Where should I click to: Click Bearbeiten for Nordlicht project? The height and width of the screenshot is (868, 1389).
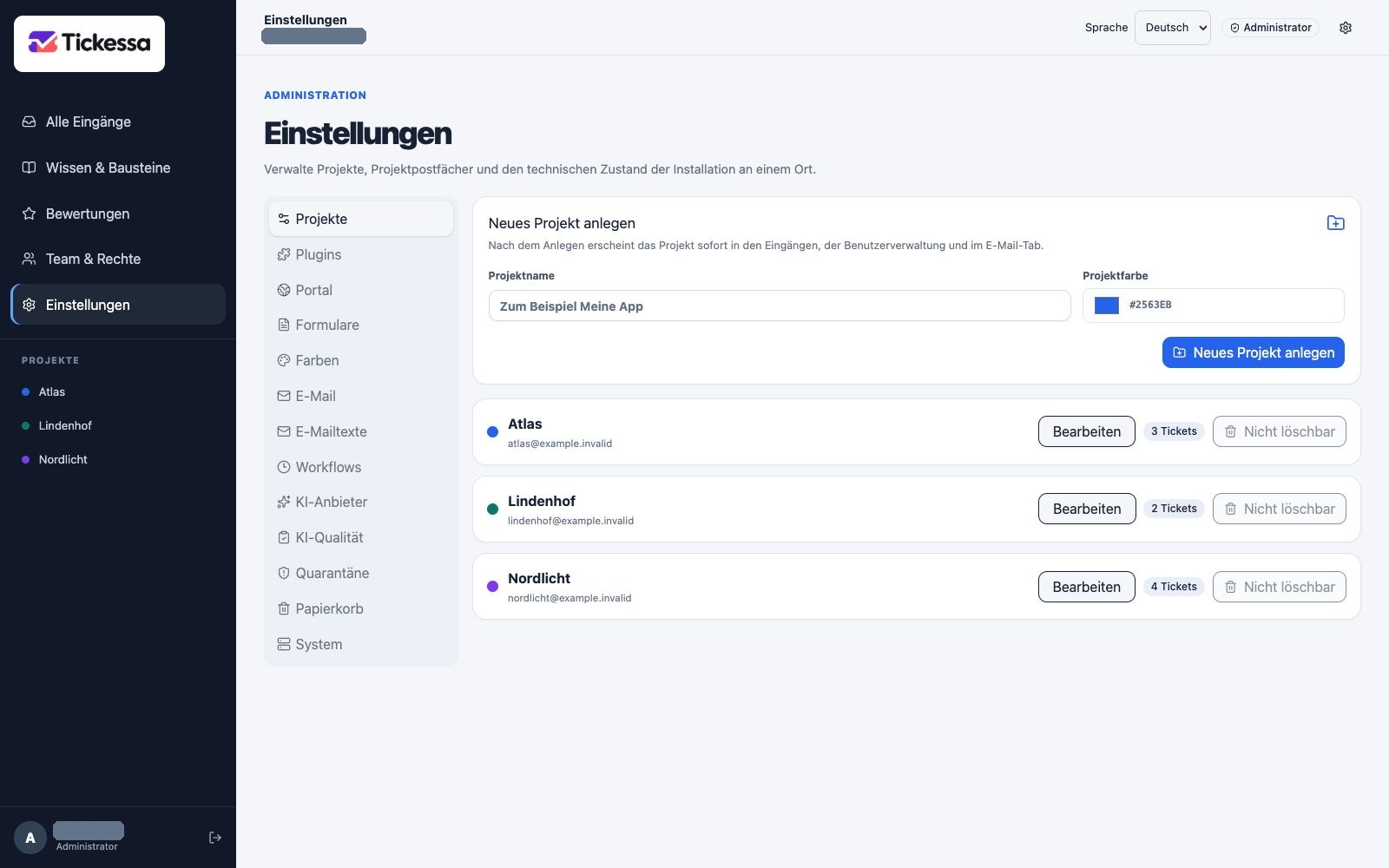point(1087,587)
